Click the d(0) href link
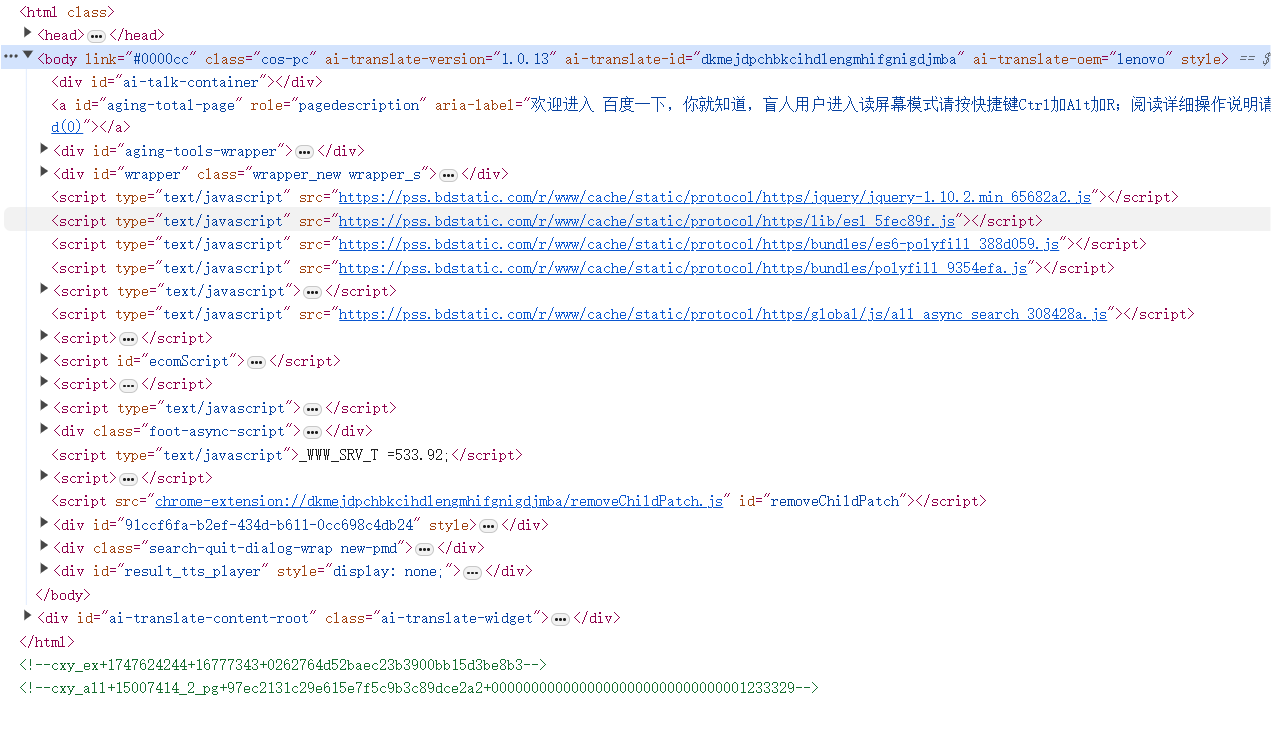The height and width of the screenshot is (731, 1271). [x=67, y=127]
